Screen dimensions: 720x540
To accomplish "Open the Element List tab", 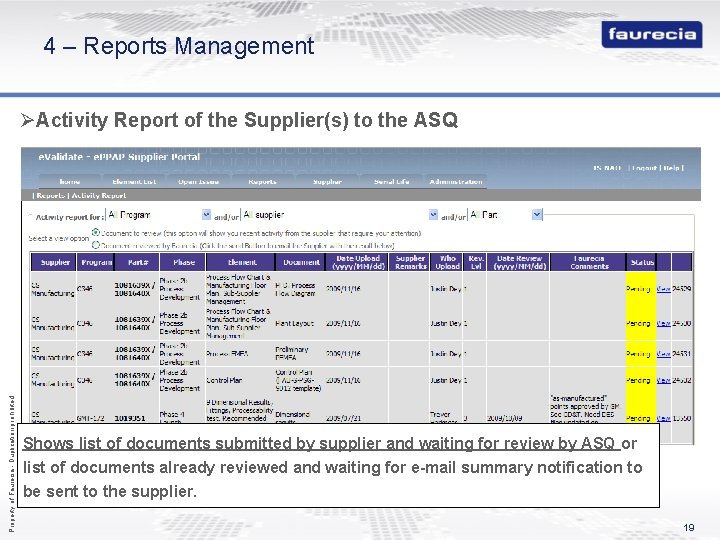I will click(x=134, y=182).
